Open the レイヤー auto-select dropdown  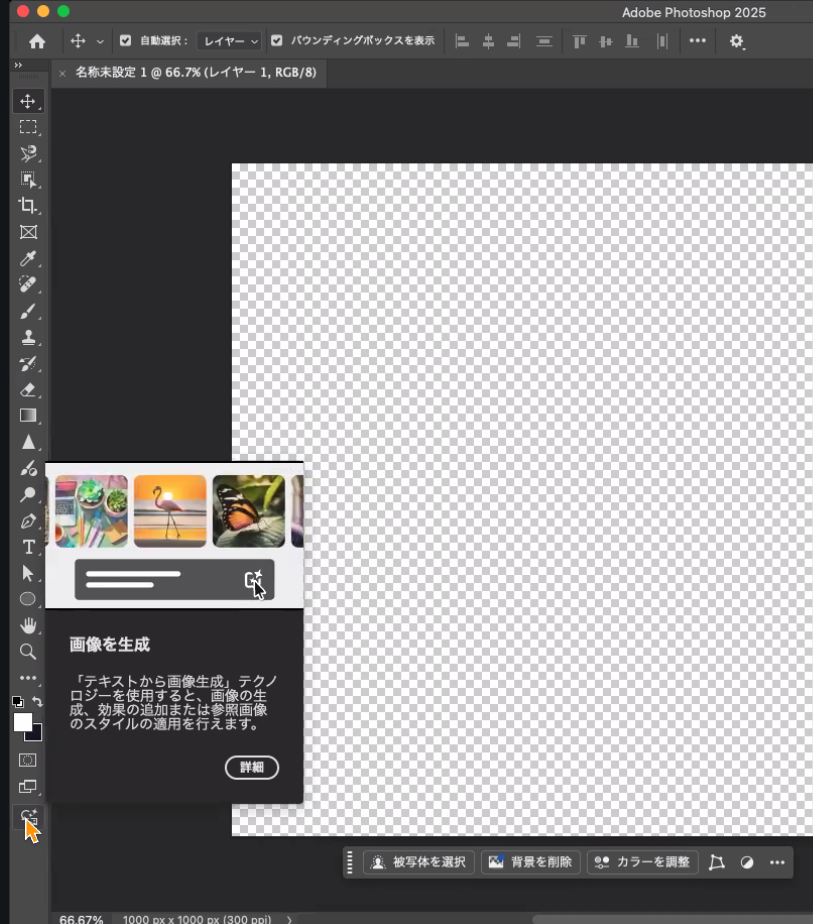229,41
